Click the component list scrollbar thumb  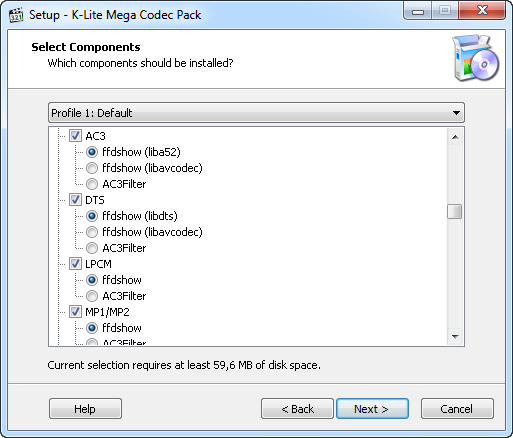point(455,211)
